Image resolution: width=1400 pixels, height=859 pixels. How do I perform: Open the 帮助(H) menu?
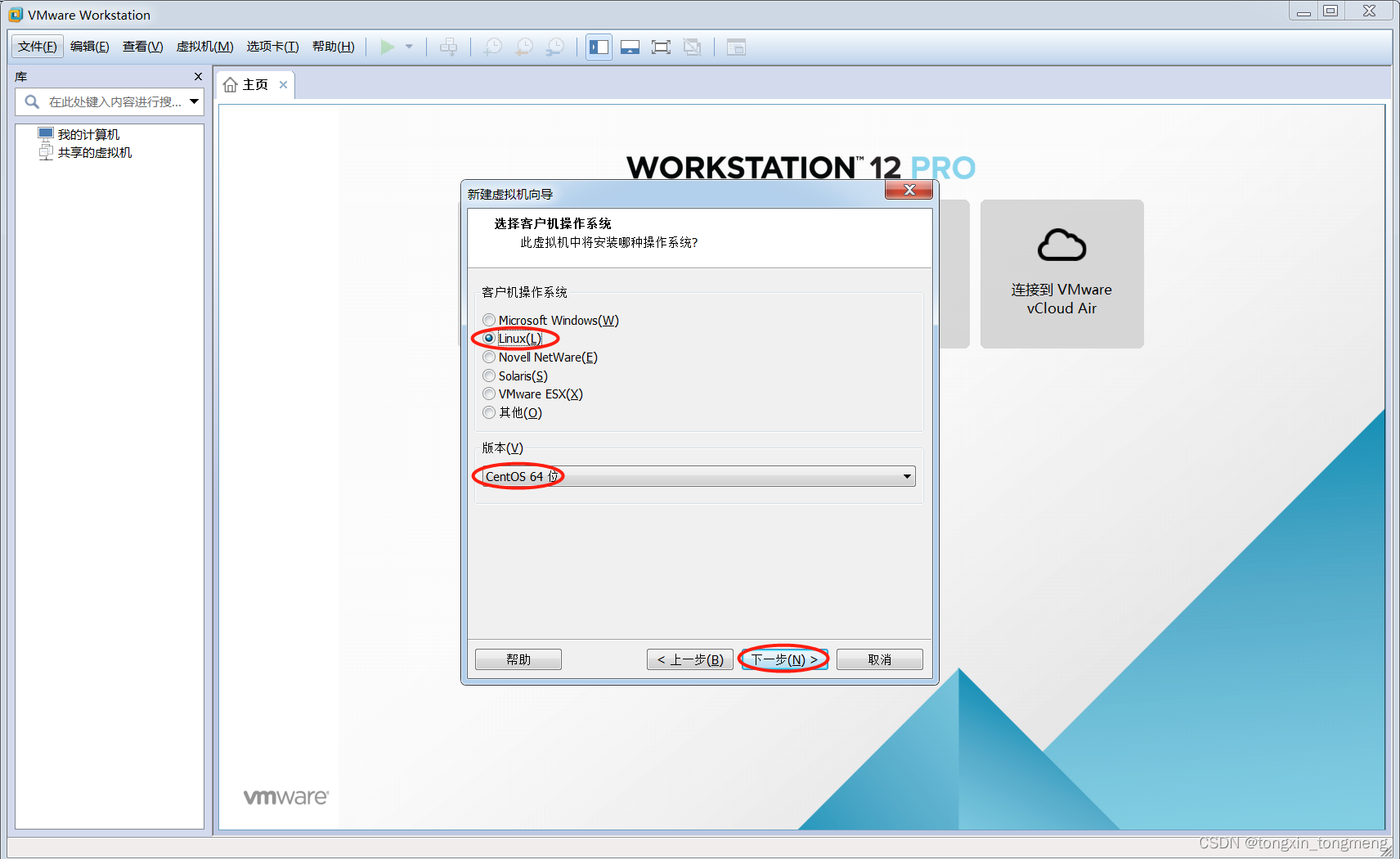point(334,47)
